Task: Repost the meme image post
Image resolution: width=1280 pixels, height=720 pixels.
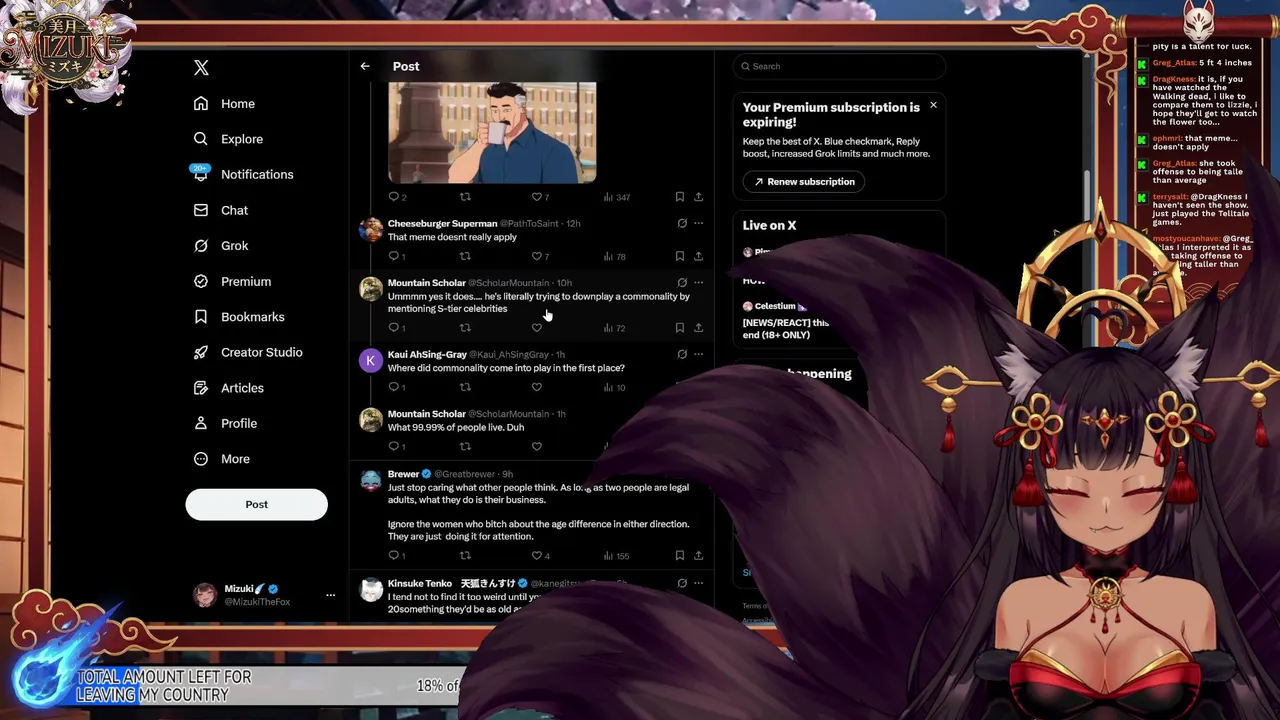Action: point(465,197)
